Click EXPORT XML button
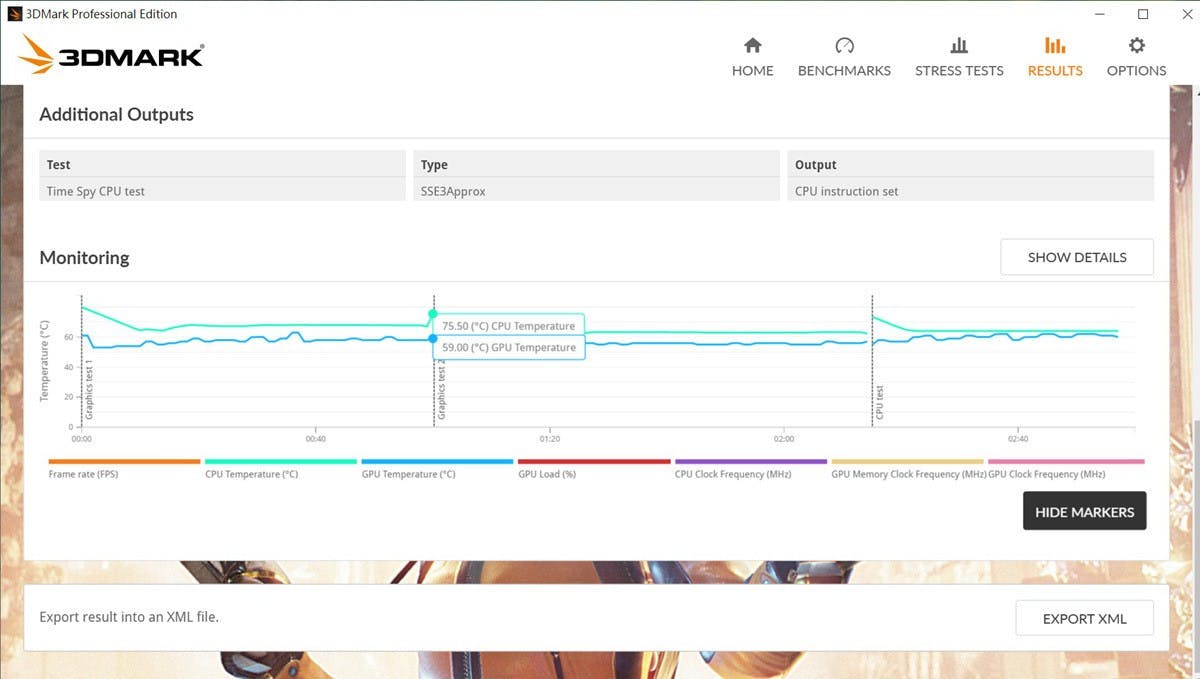This screenshot has width=1200, height=679. (x=1084, y=618)
